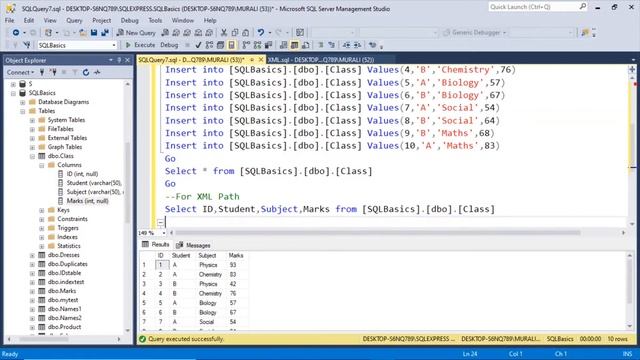The width and height of the screenshot is (640, 360).
Task: Click the Properties Window toolbar icon
Action: (300, 33)
